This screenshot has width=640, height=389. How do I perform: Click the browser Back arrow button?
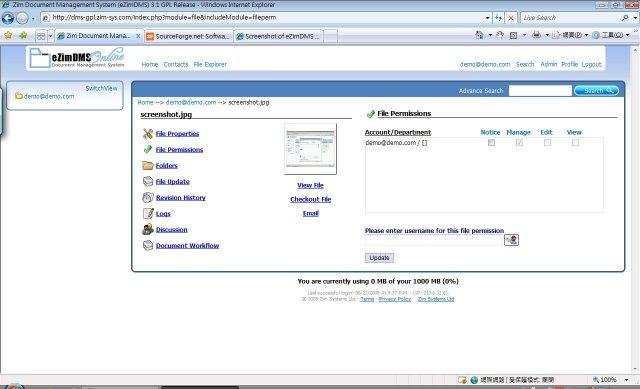pos(8,18)
